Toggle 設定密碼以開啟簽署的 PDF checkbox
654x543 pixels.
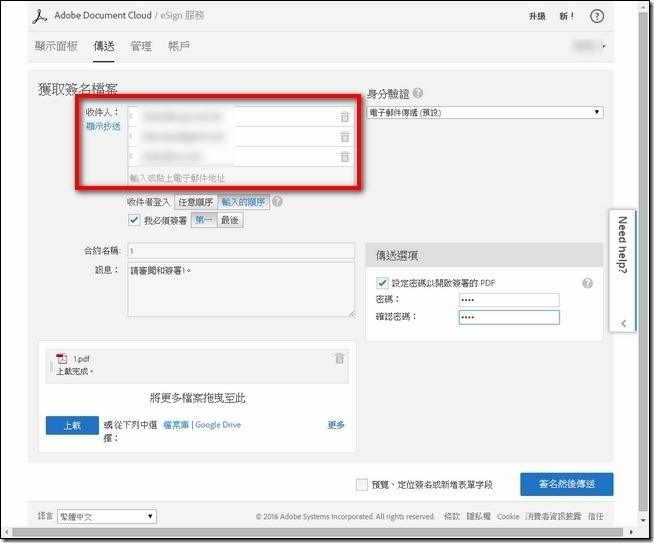click(x=382, y=283)
